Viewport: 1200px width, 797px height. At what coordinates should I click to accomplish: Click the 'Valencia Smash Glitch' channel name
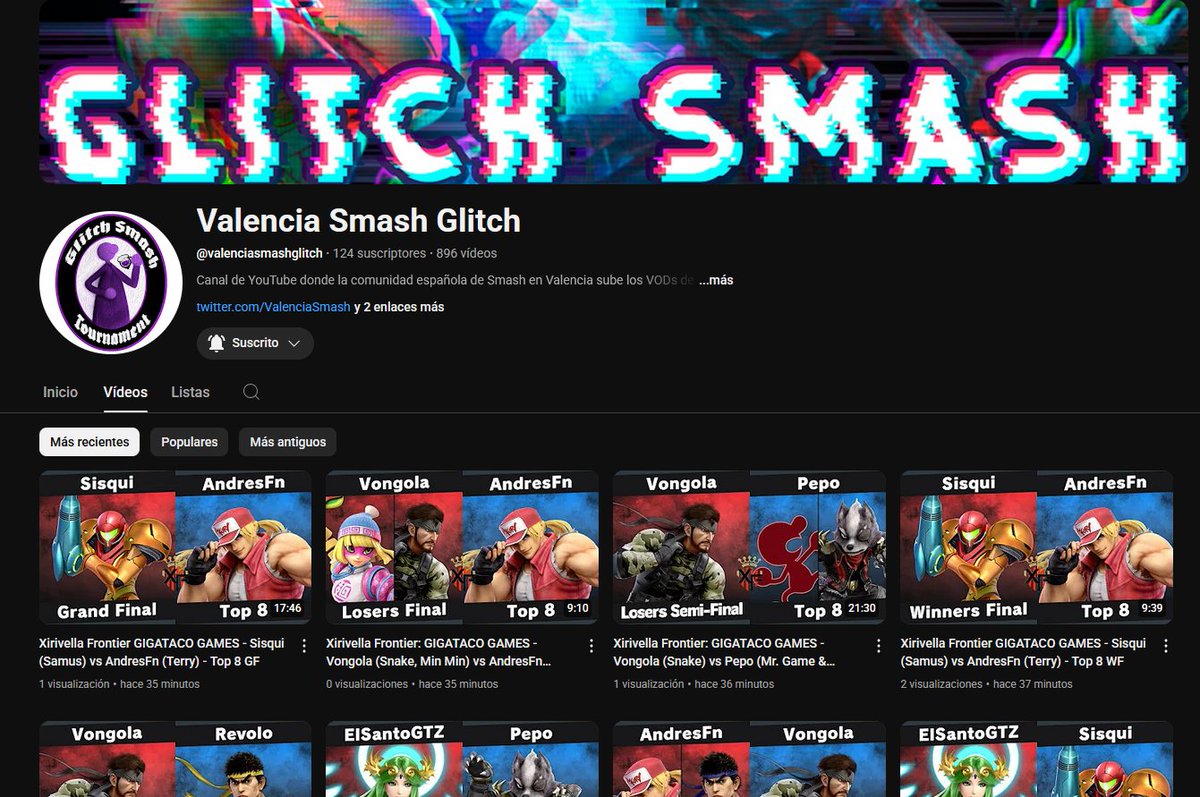(x=358, y=220)
